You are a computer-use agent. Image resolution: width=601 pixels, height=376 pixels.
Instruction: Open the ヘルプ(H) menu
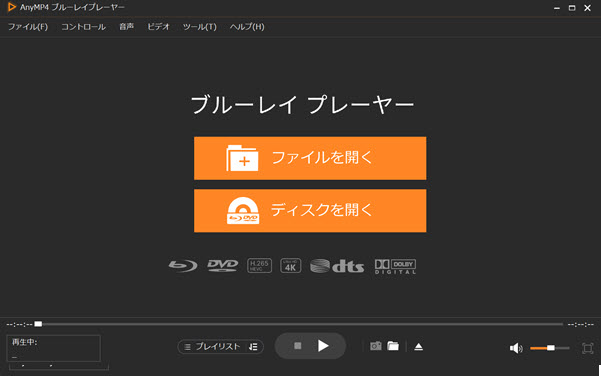point(247,27)
